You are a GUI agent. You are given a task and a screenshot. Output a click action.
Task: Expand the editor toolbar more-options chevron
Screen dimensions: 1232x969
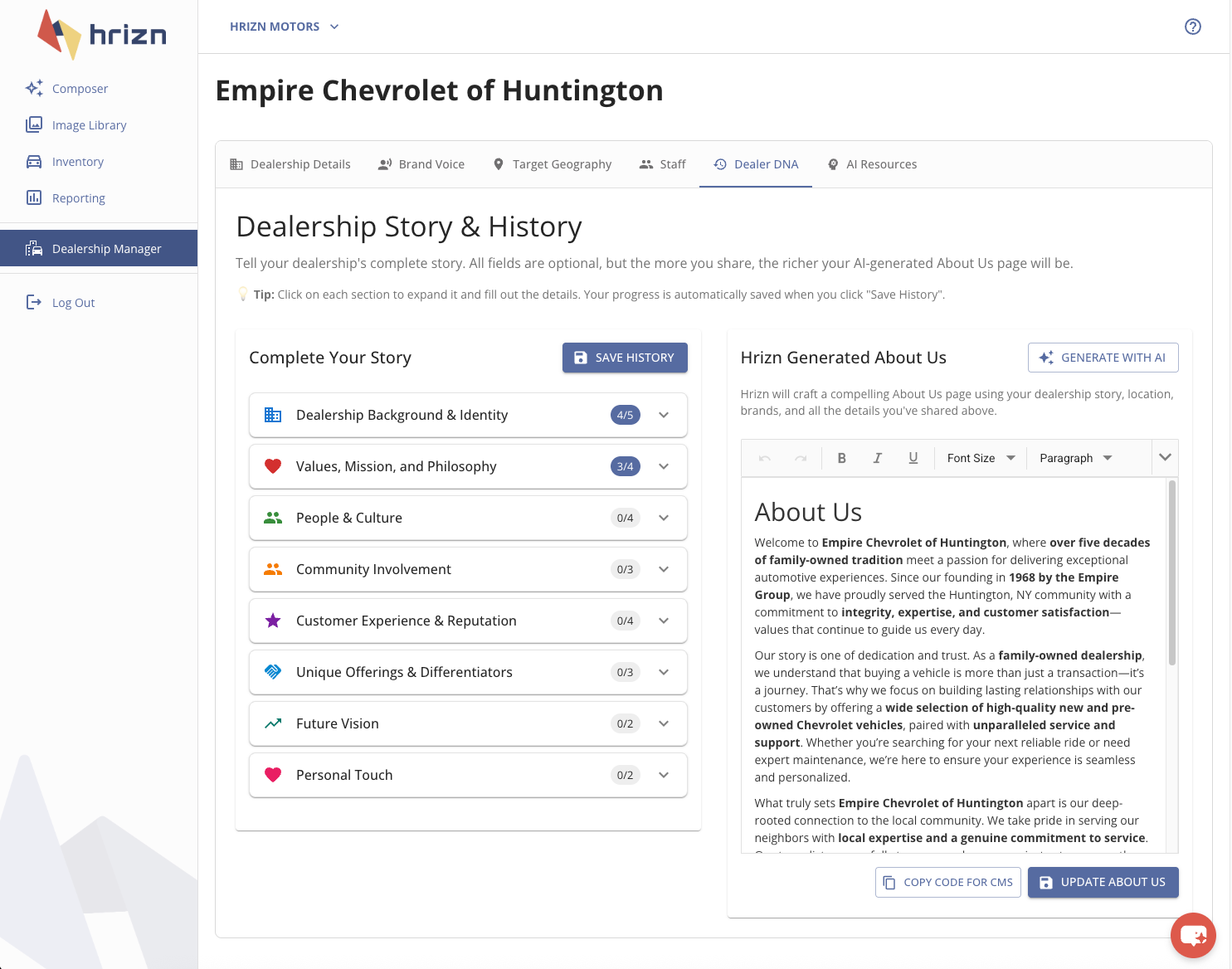point(1165,457)
